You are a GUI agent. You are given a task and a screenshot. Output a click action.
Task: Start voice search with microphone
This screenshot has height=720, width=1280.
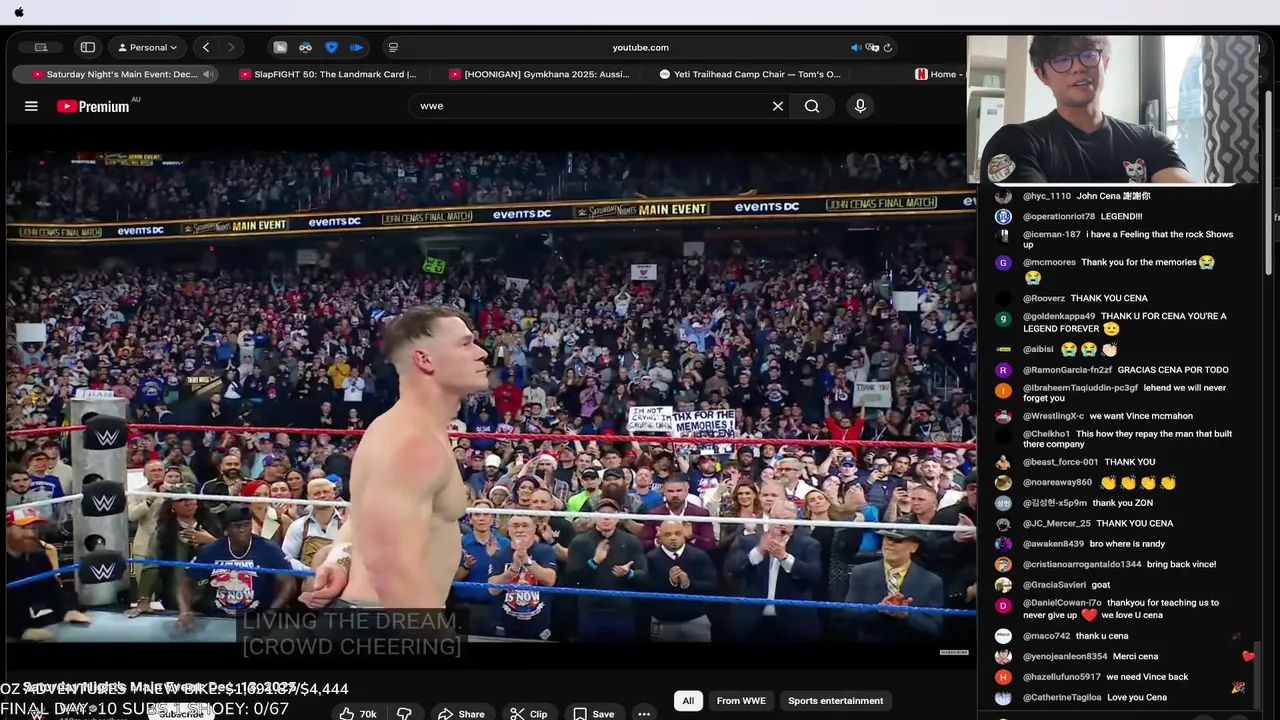tap(860, 106)
